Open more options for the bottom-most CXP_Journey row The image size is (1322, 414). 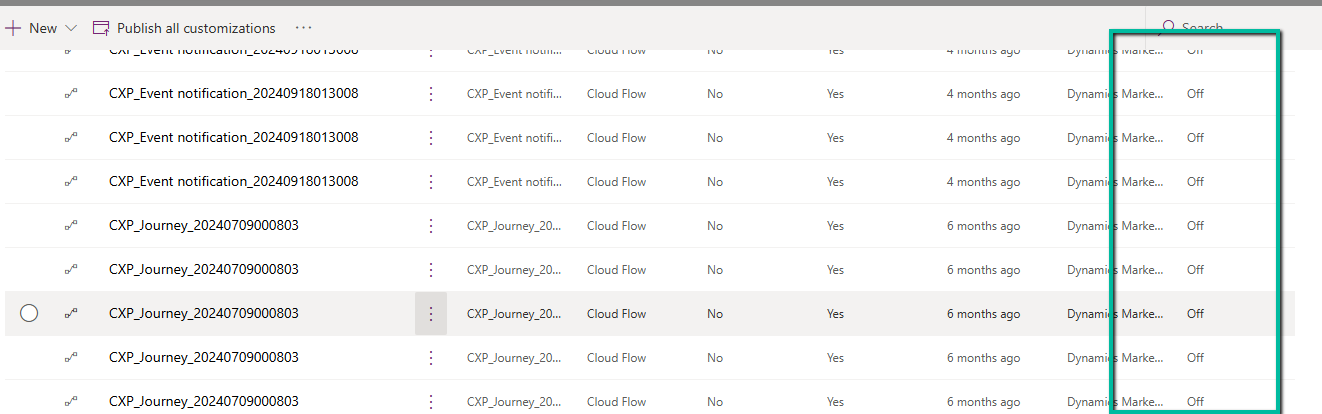pyautogui.click(x=431, y=401)
